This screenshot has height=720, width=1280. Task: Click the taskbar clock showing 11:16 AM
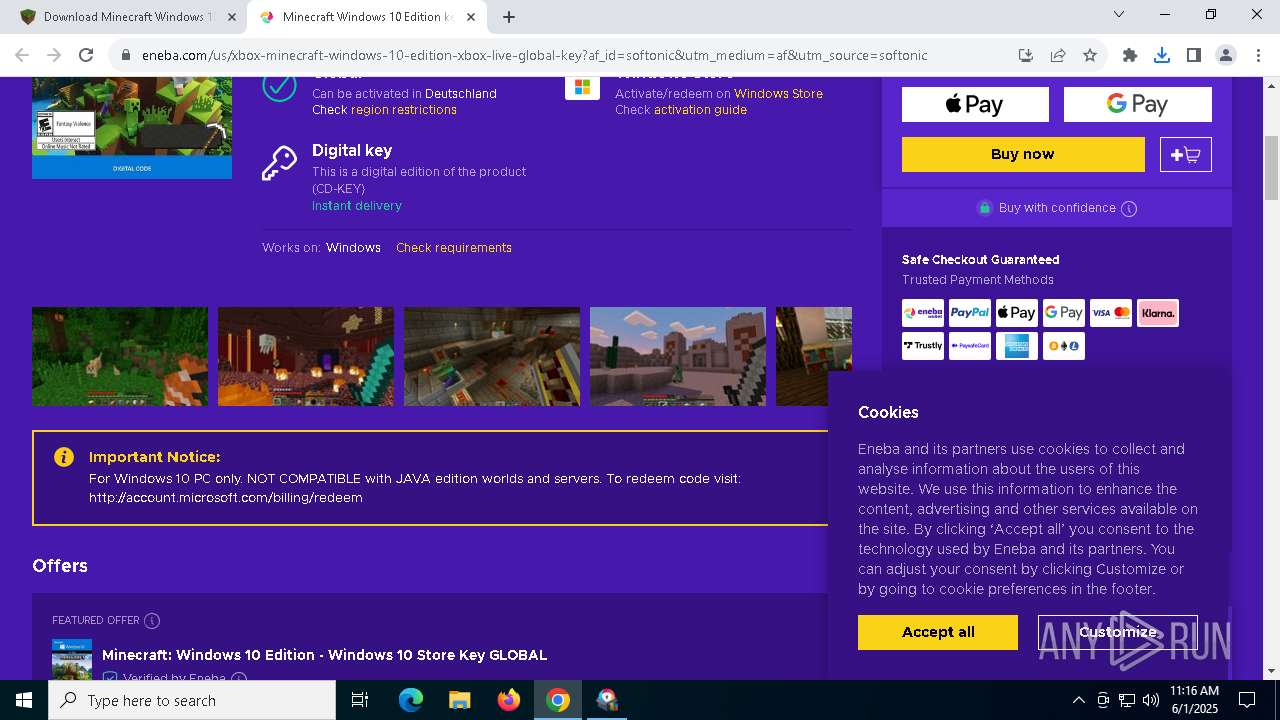(1194, 700)
